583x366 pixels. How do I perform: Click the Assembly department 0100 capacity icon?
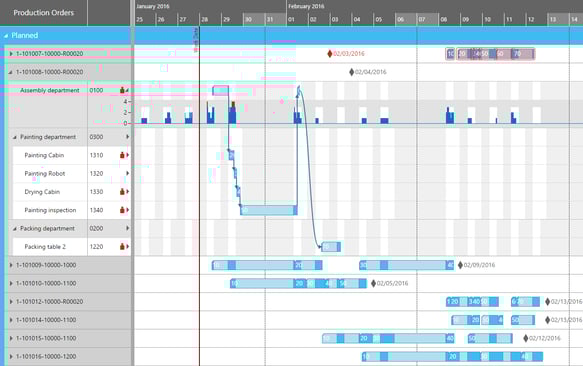pos(122,90)
